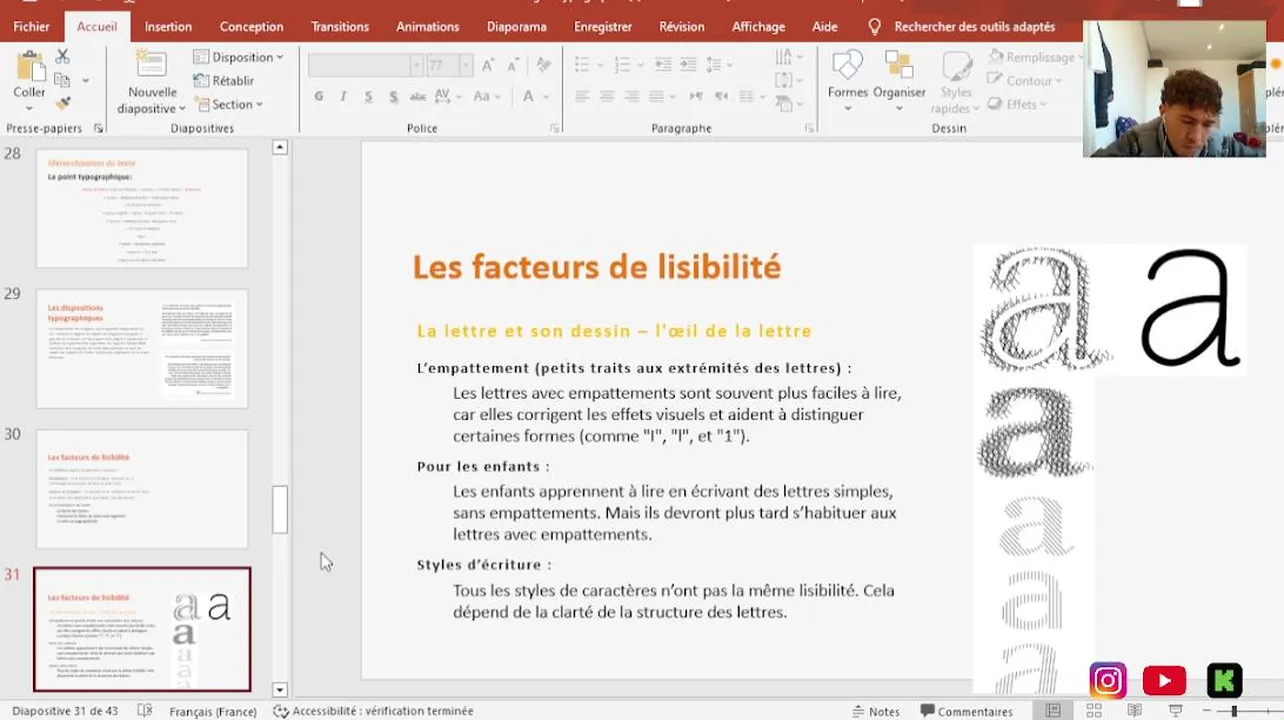The image size is (1284, 720).
Task: Click the Copy icon in Presse-papiers
Action: [x=63, y=80]
